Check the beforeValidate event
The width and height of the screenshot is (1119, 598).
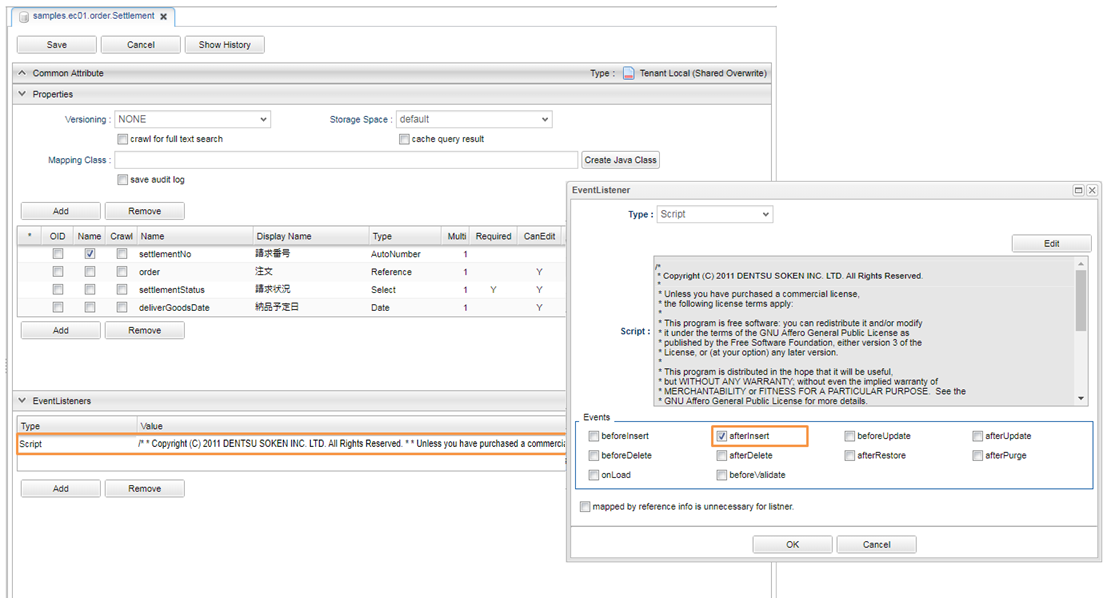coord(721,475)
